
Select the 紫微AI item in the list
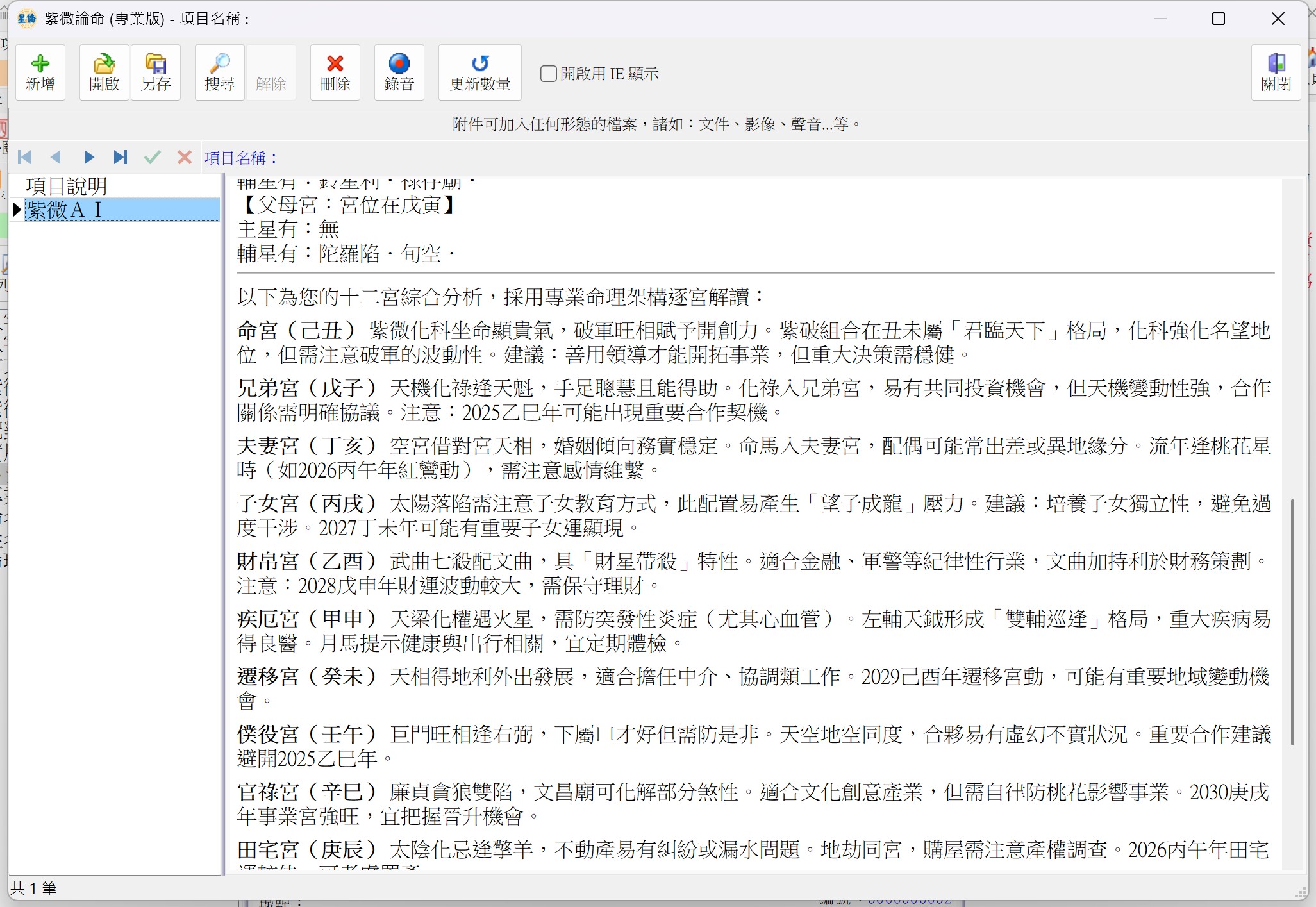click(x=122, y=210)
